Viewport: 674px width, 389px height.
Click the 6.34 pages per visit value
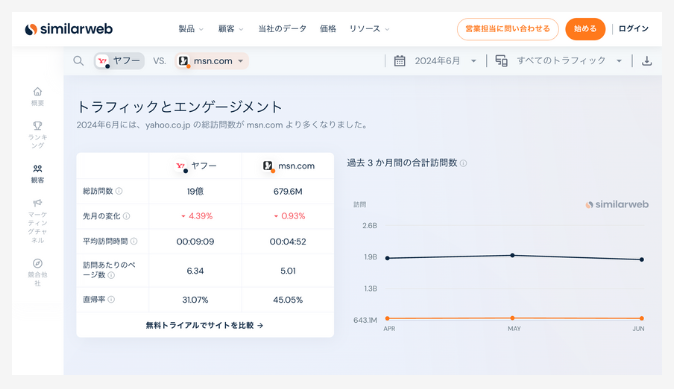click(x=195, y=271)
